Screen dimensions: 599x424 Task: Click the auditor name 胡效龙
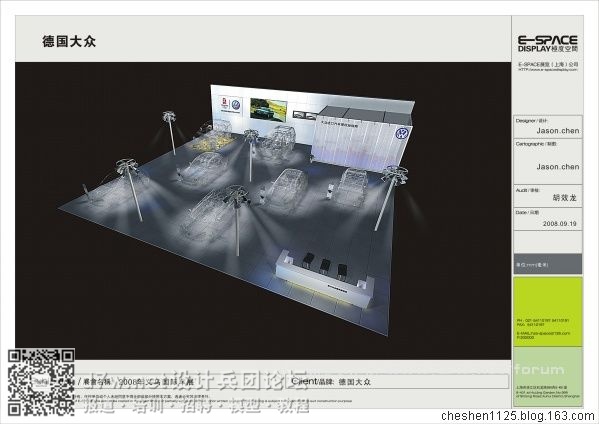tap(564, 197)
